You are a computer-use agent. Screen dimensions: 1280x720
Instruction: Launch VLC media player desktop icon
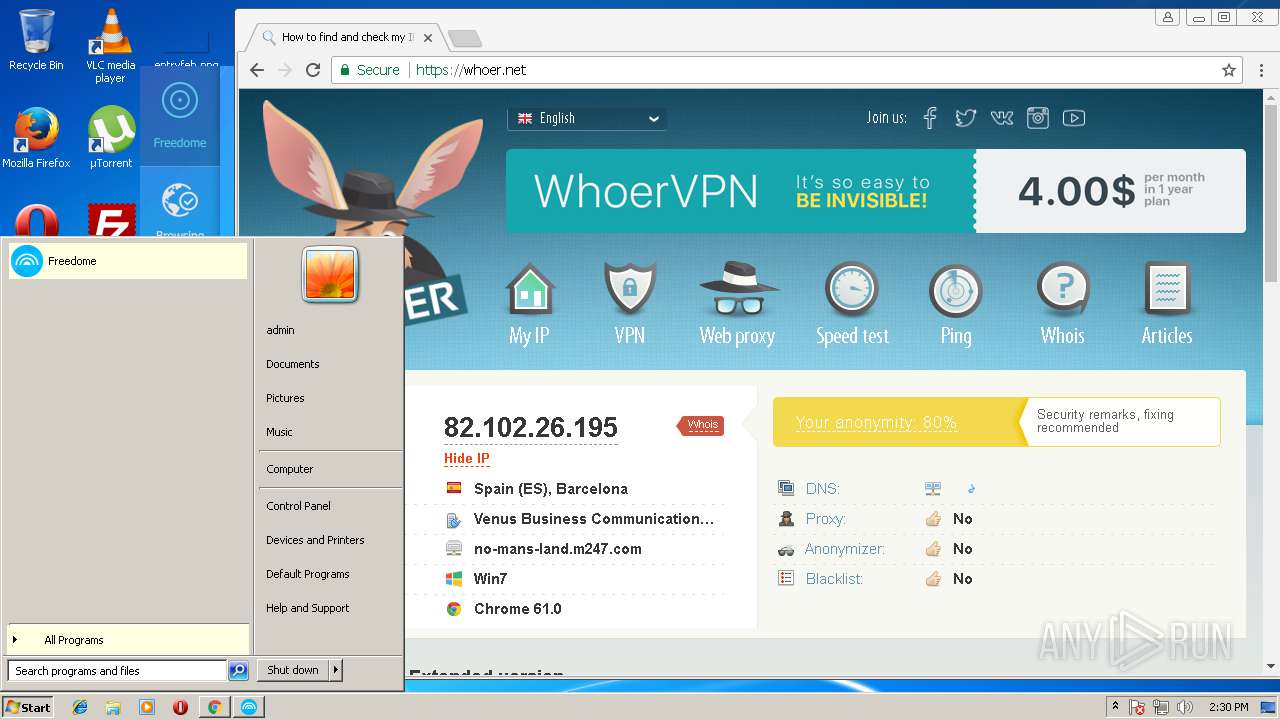click(x=110, y=45)
